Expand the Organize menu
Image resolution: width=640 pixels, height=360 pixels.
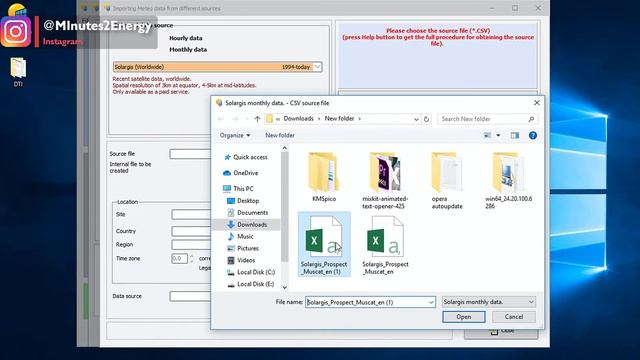click(235, 136)
